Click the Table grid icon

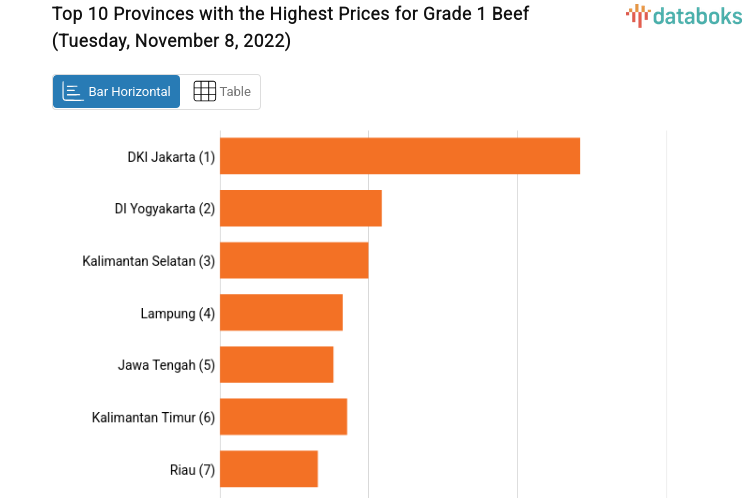click(204, 92)
